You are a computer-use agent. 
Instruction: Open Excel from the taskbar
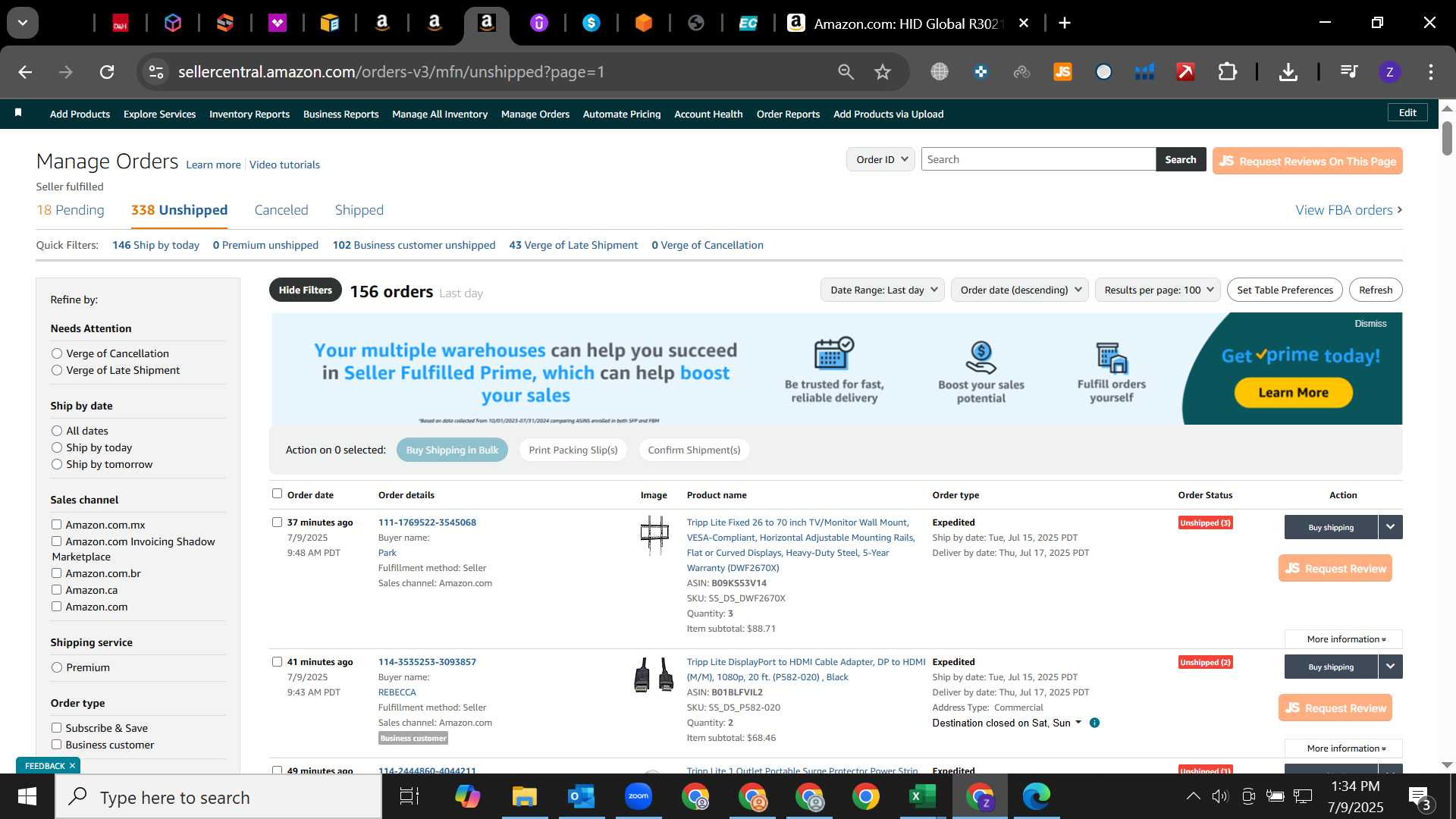click(x=922, y=796)
